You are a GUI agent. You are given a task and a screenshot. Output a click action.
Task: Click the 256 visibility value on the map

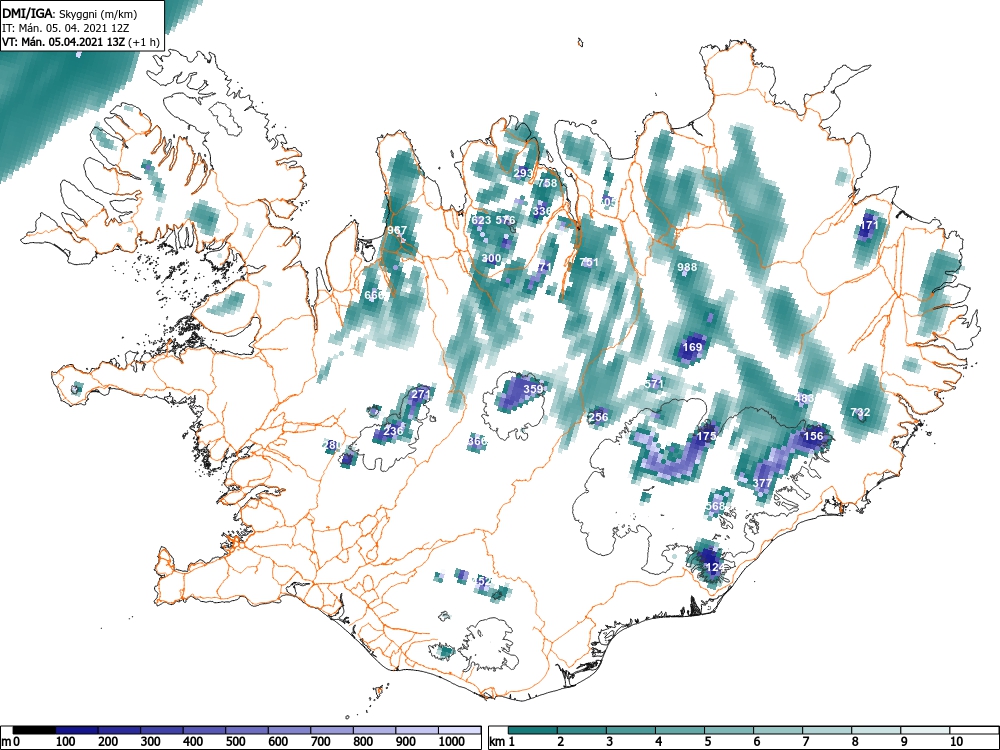(598, 417)
